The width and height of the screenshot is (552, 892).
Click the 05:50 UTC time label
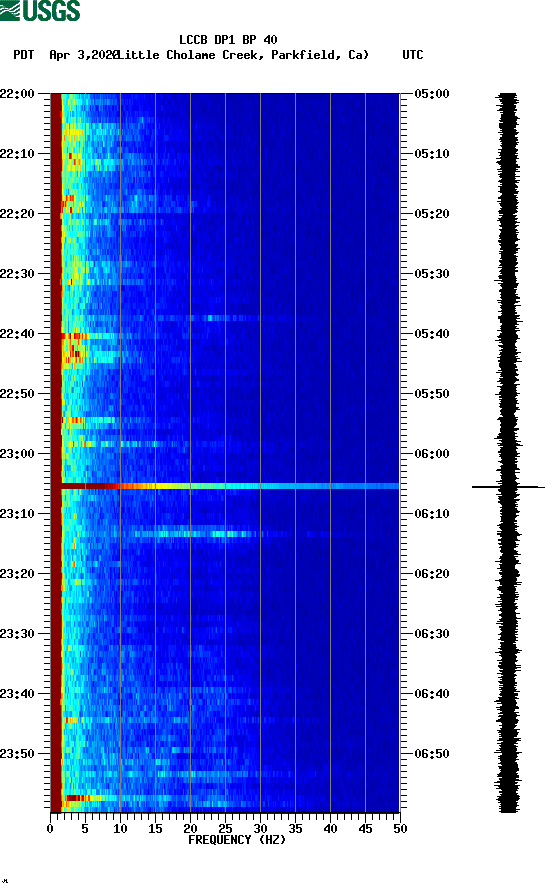tap(432, 394)
